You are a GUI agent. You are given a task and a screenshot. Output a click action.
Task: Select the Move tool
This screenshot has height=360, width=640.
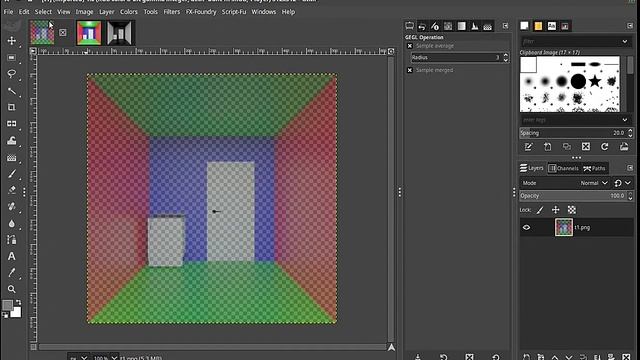[x=11, y=41]
